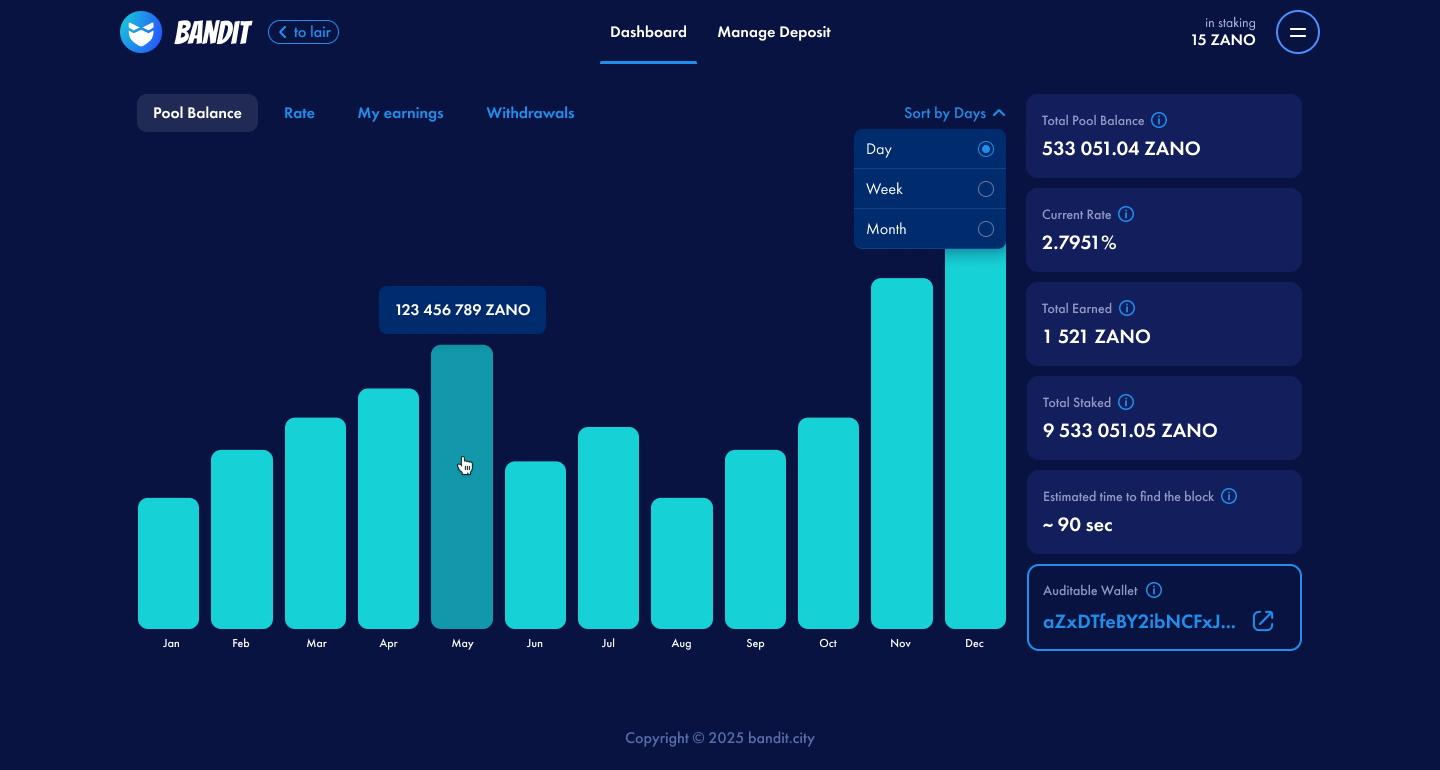Open the Withdrawals tab
The width and height of the screenshot is (1440, 770).
[530, 113]
